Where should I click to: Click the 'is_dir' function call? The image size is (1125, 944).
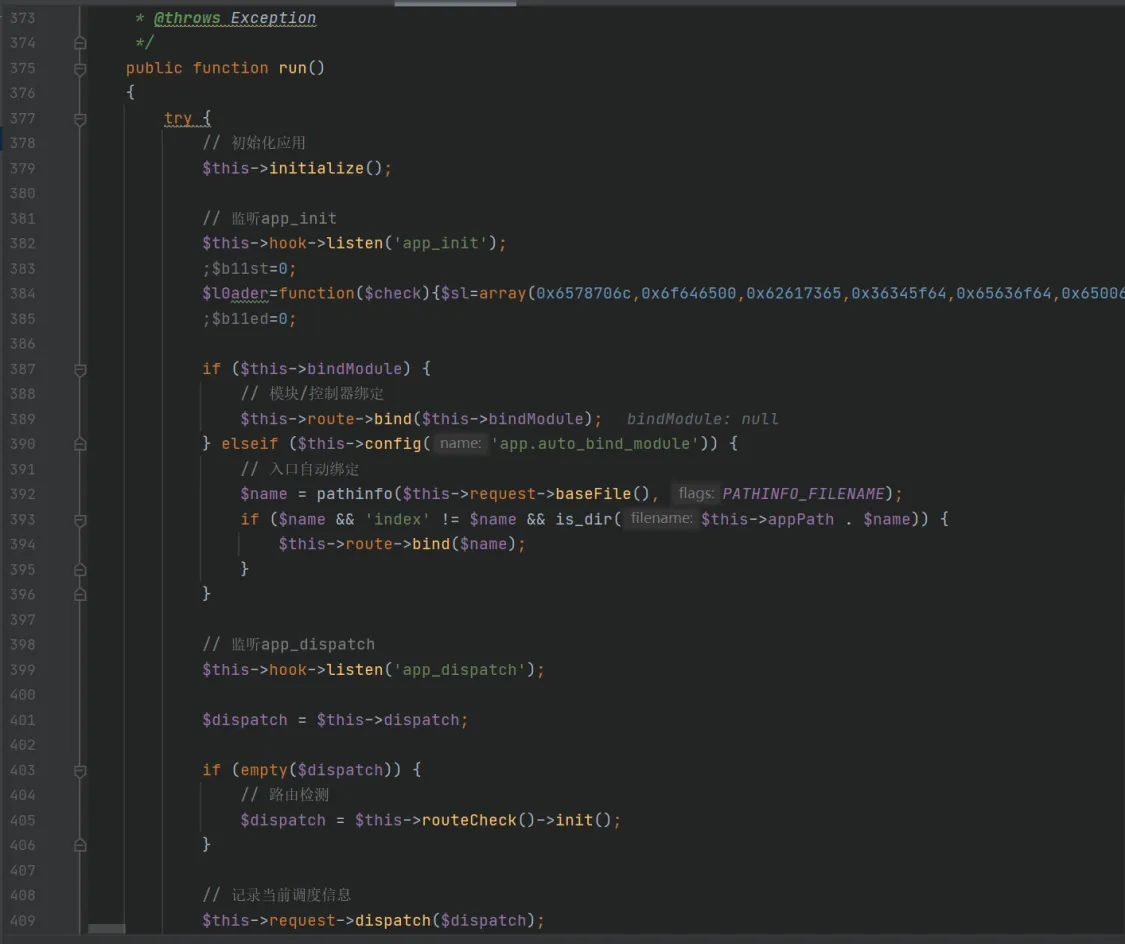coord(584,519)
